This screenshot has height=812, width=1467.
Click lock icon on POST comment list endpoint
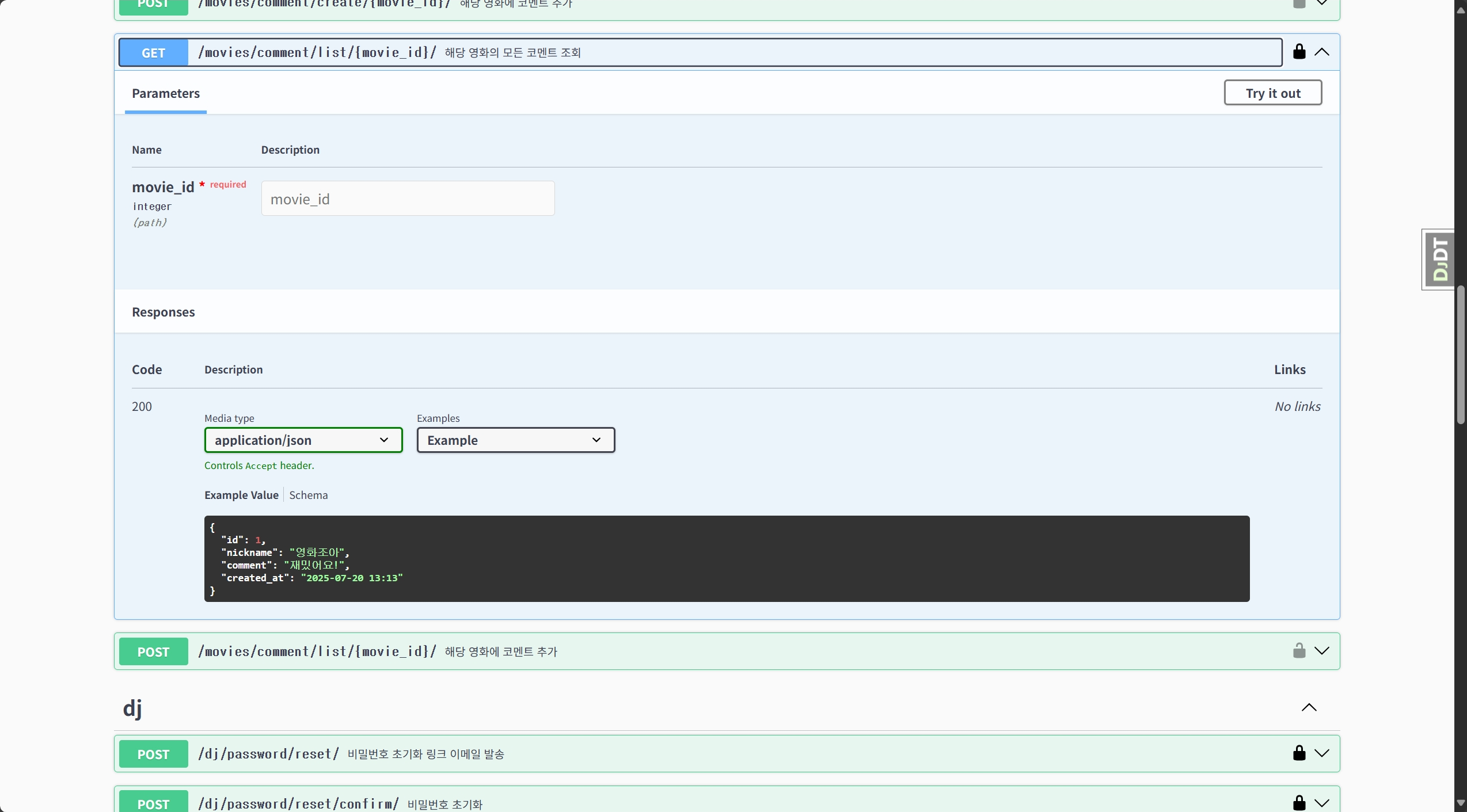tap(1299, 651)
